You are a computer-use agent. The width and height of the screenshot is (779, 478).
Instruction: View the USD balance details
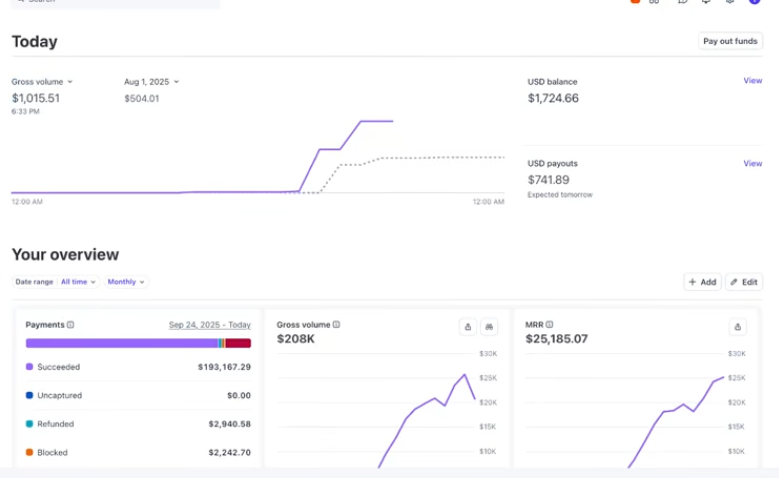coord(752,80)
